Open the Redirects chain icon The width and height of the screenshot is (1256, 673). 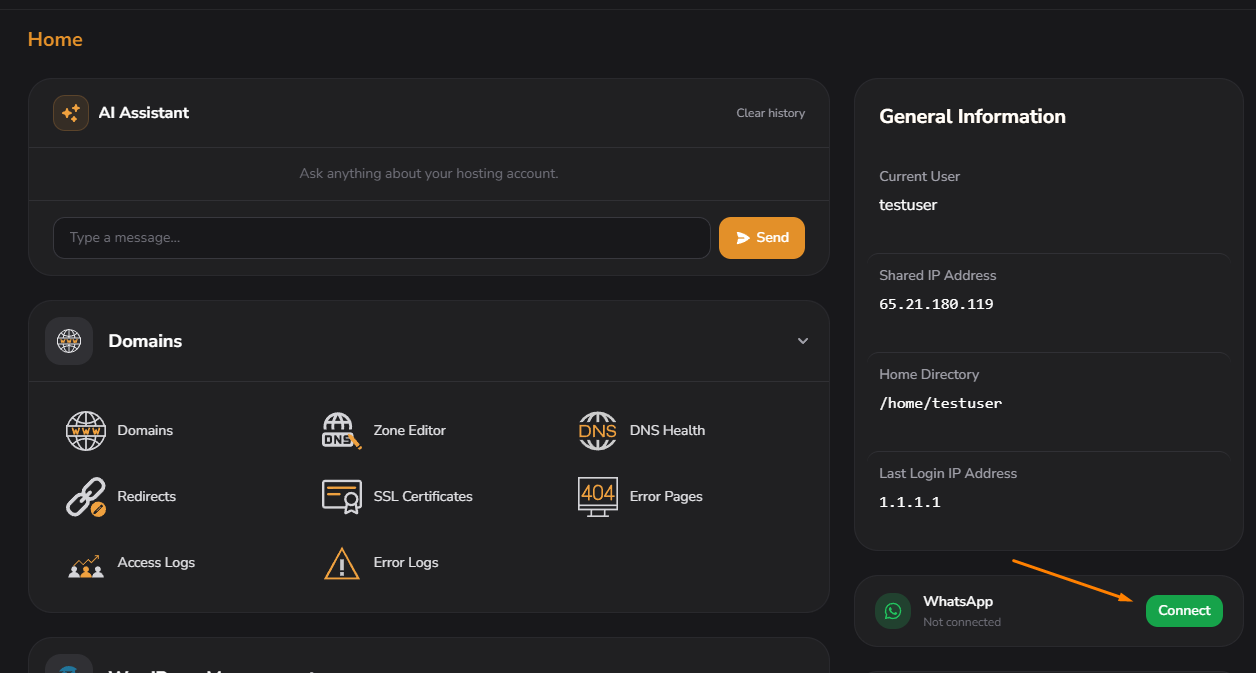tap(86, 497)
